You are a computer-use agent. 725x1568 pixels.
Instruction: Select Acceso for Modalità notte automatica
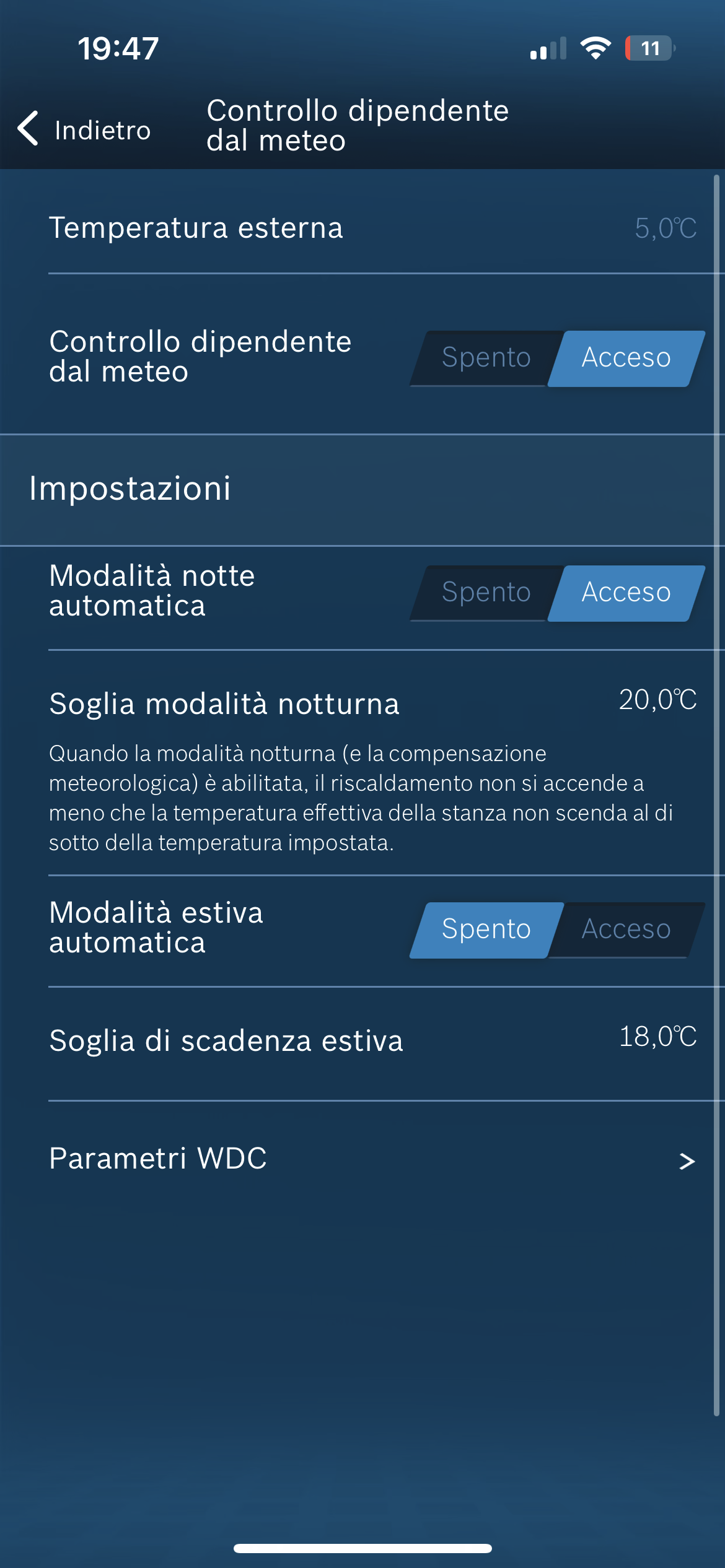click(626, 593)
